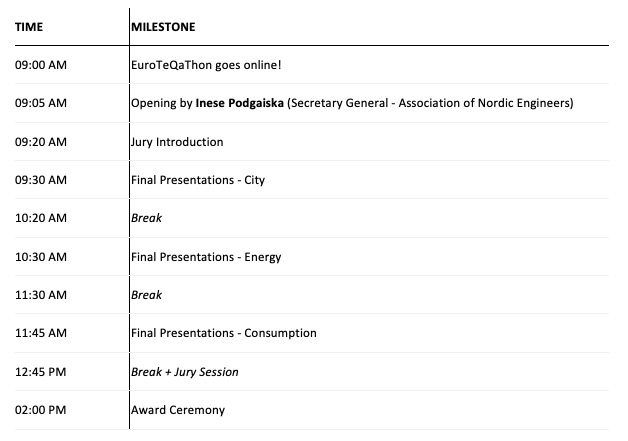Select 'Final Presentations - City' row text
Viewport: 628px width, 441px height.
pos(198,180)
